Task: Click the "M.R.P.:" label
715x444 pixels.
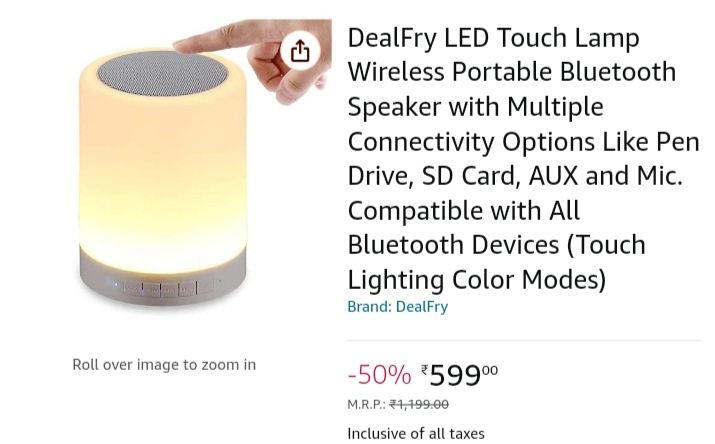Action: pyautogui.click(x=366, y=405)
